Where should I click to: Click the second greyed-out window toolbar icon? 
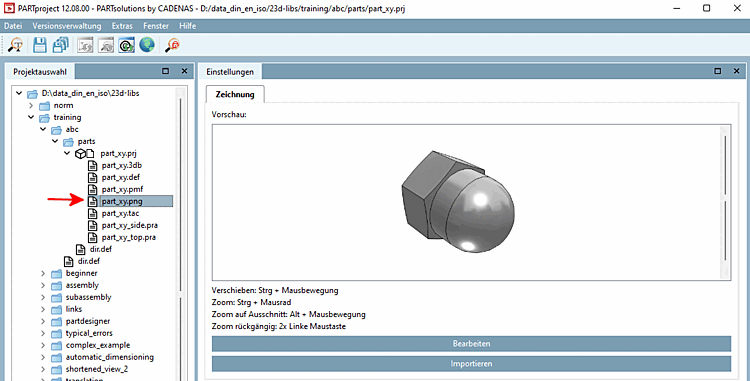tap(106, 45)
